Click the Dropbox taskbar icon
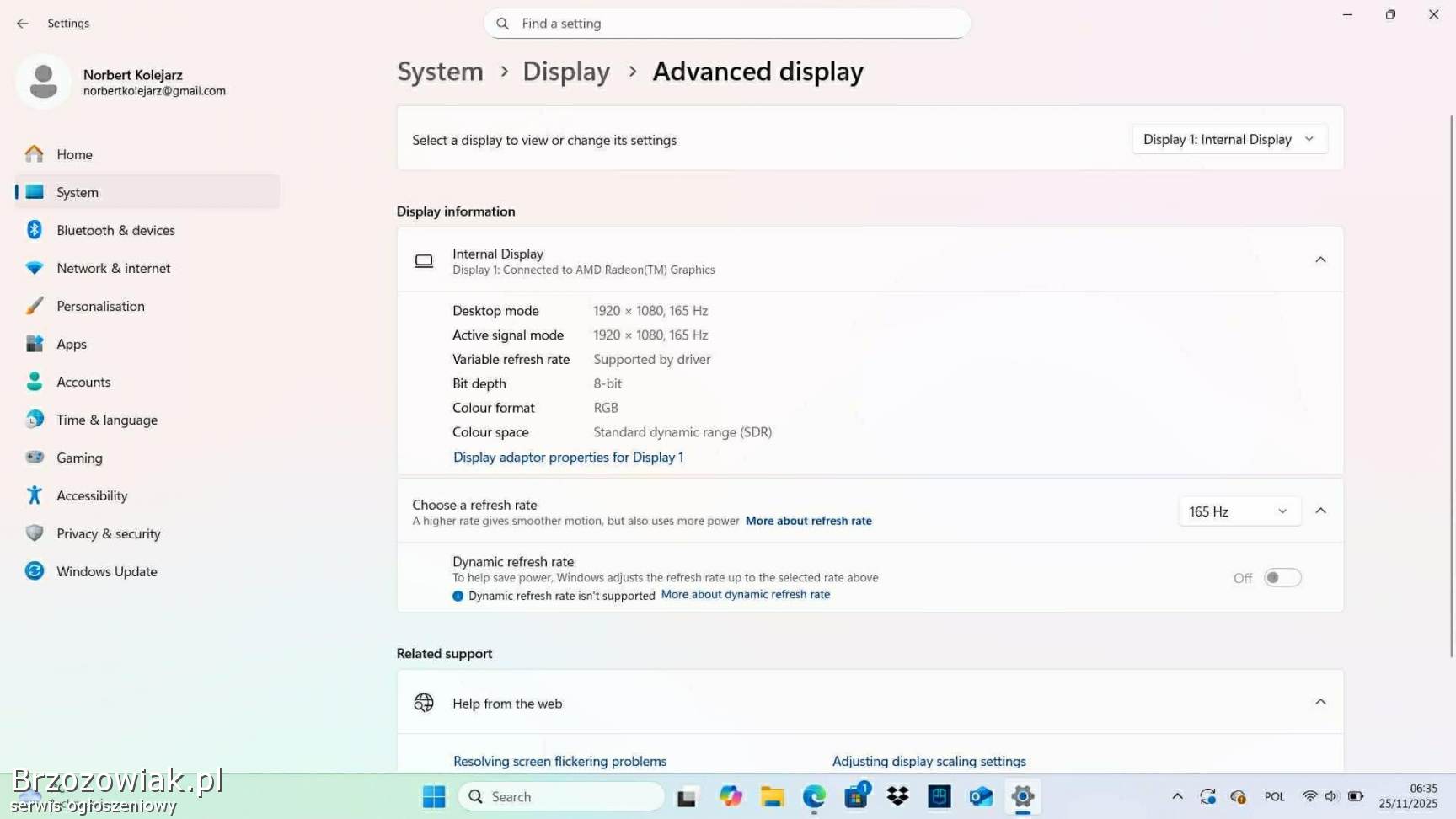Image resolution: width=1456 pixels, height=819 pixels. (x=898, y=796)
